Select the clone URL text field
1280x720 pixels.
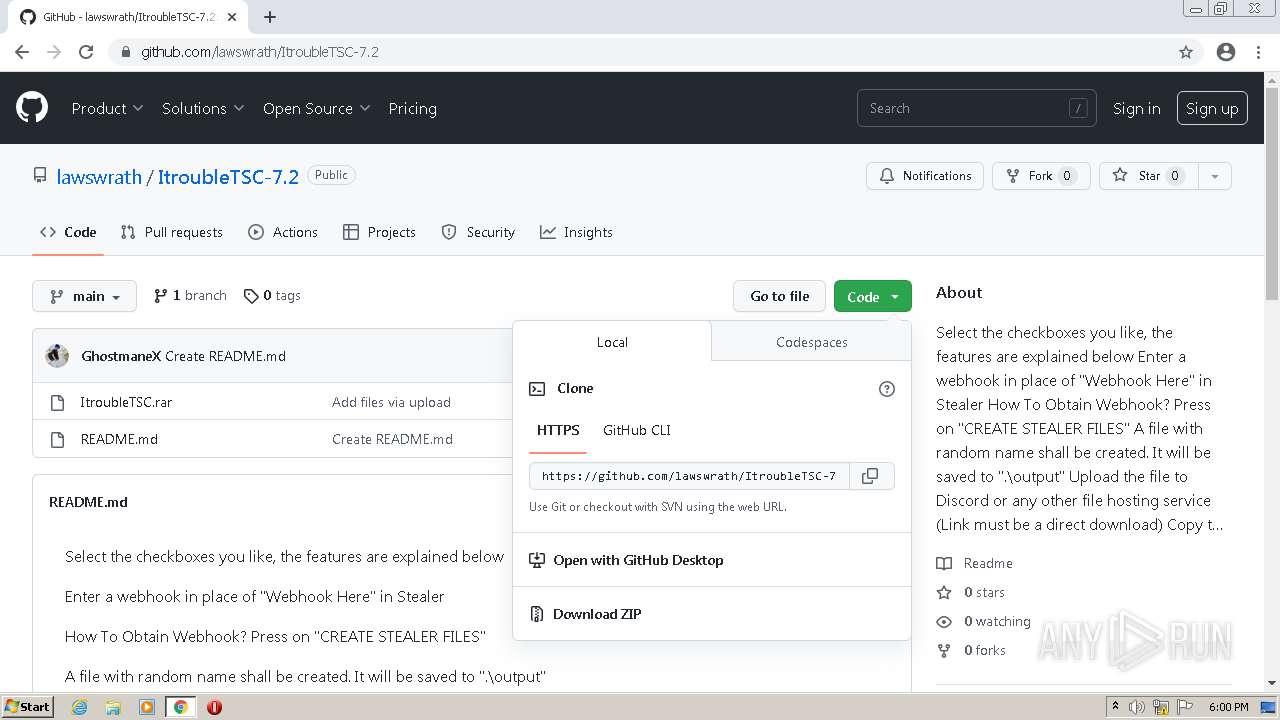coord(689,476)
